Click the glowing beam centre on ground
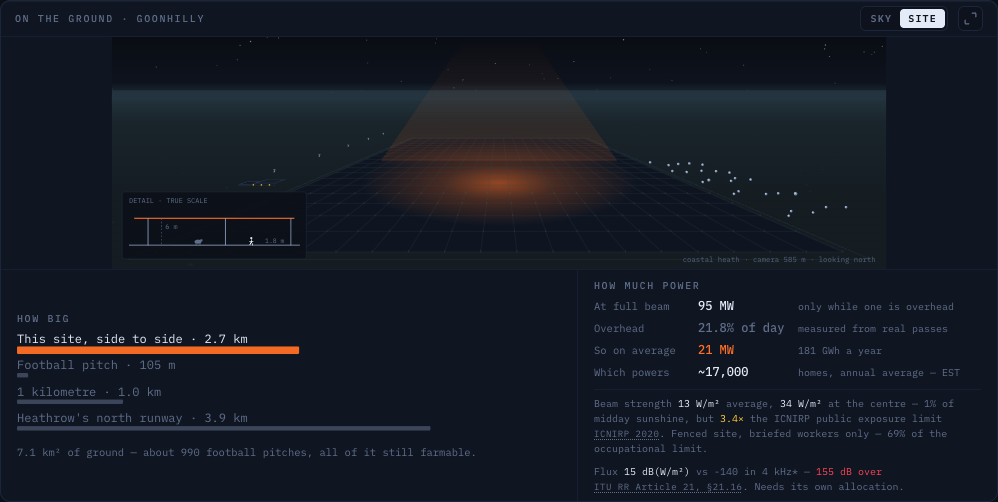998x502 pixels. [498, 183]
